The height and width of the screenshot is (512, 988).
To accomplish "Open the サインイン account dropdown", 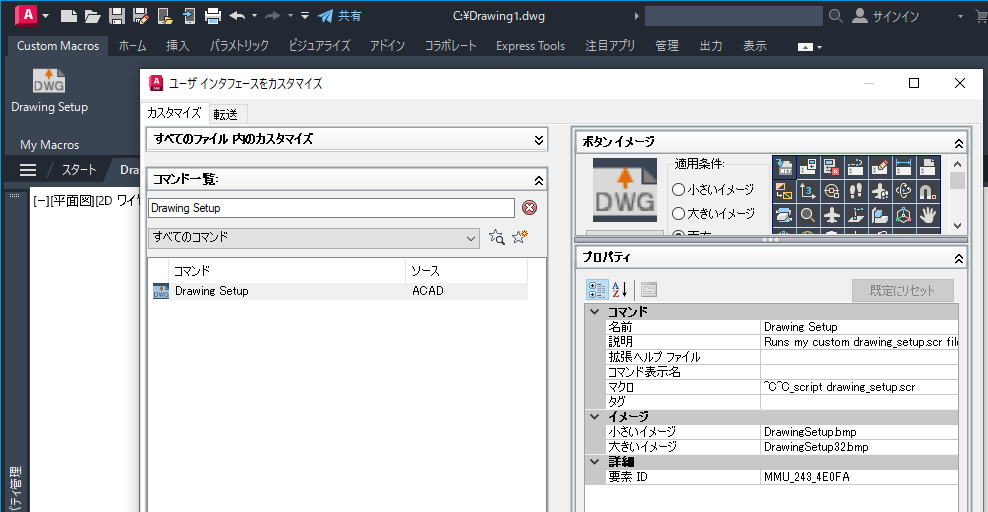I will point(960,16).
